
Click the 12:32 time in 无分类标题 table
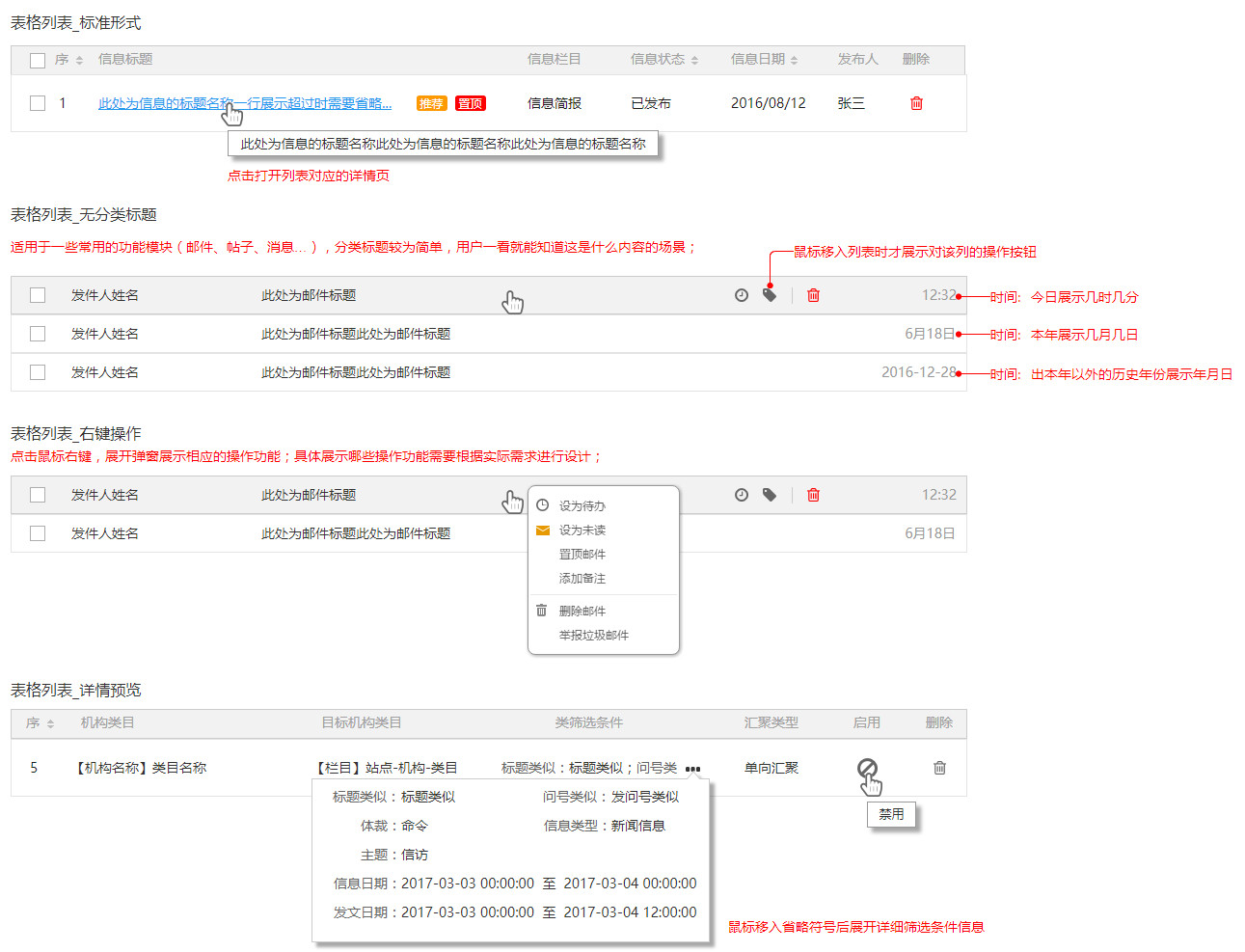click(x=939, y=295)
